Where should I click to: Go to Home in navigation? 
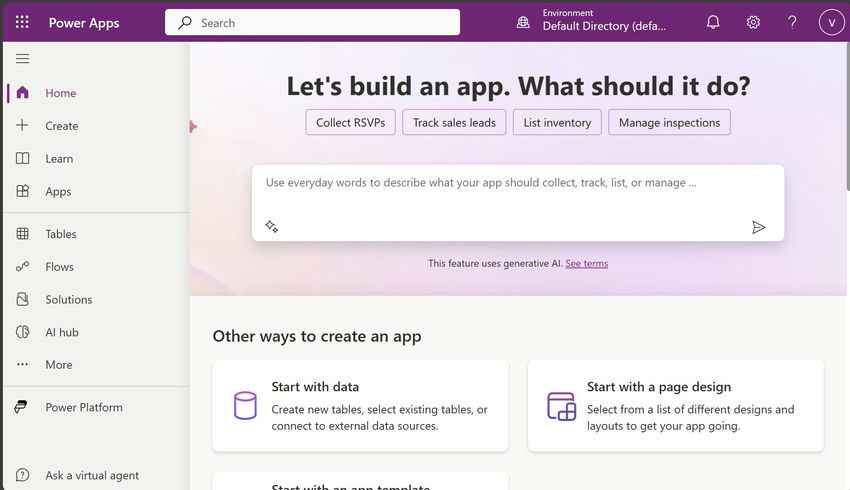click(61, 93)
